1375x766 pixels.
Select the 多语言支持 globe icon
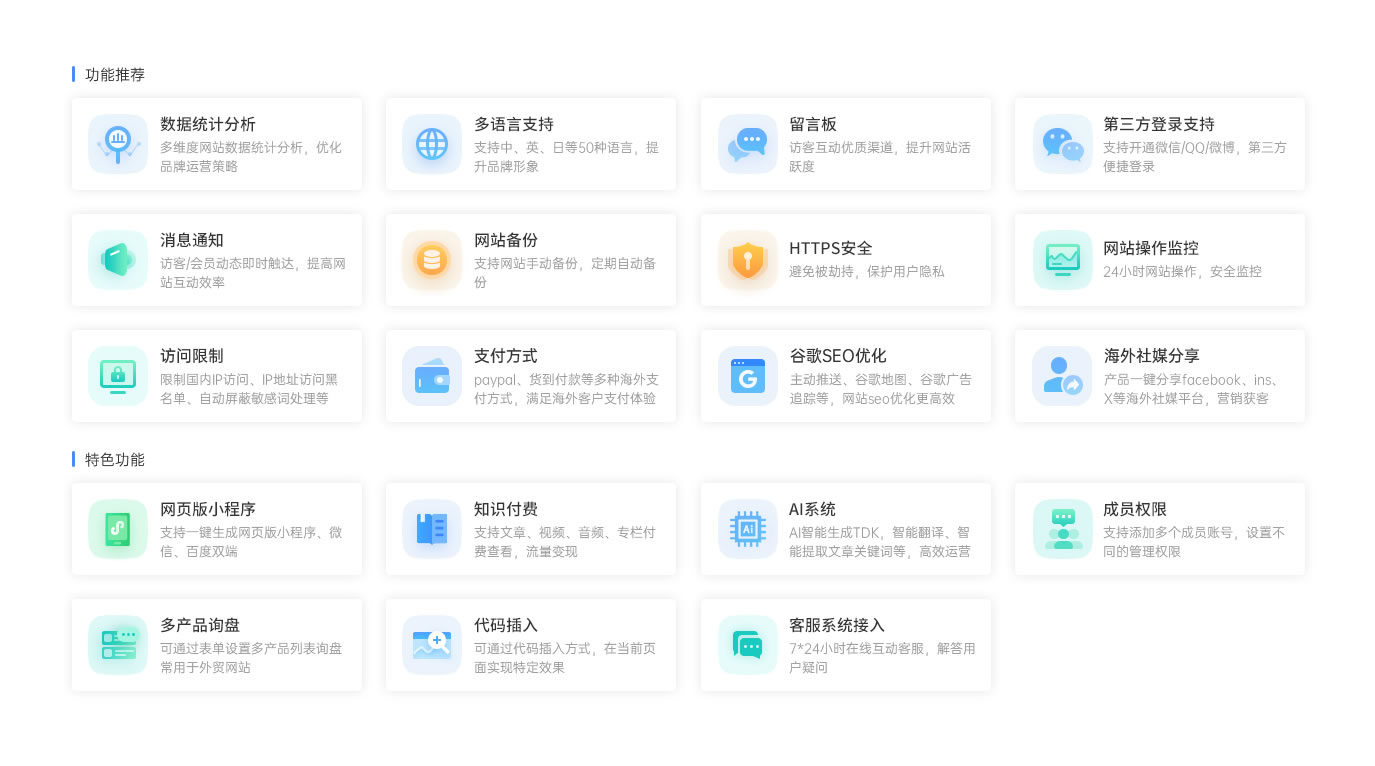(431, 144)
